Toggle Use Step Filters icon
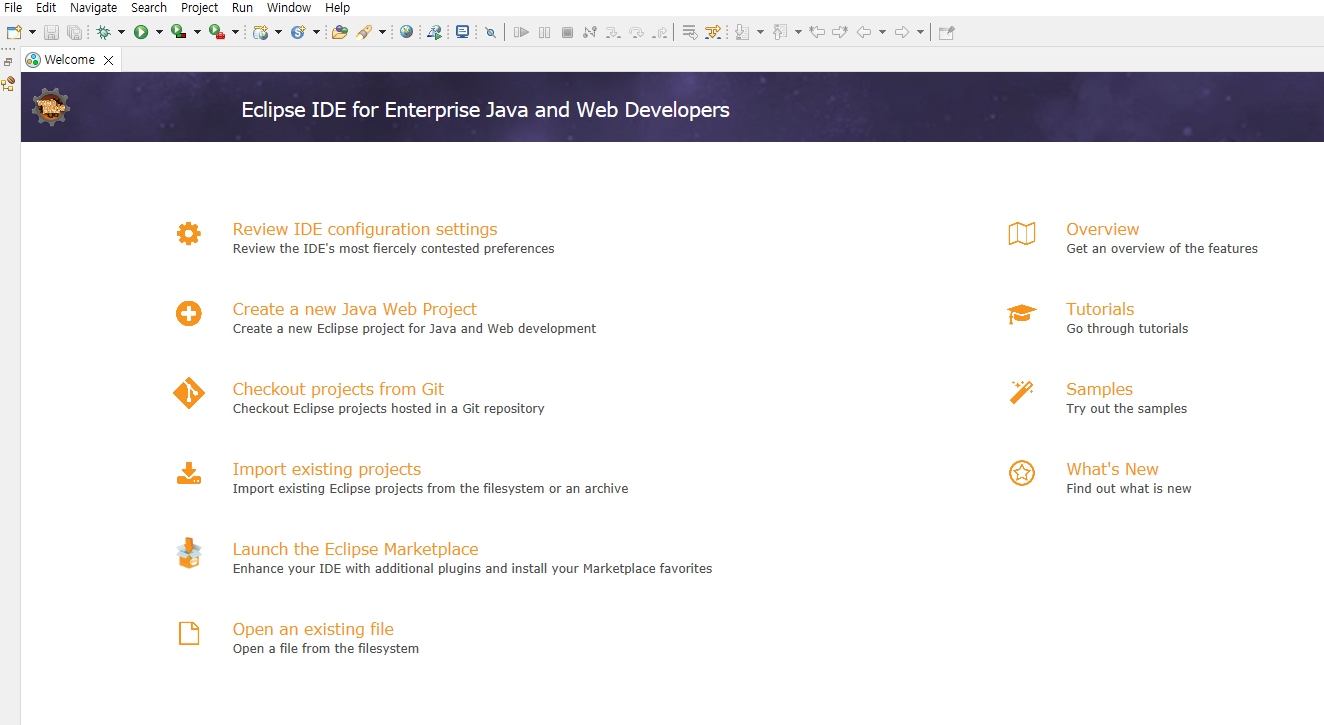 (x=713, y=32)
